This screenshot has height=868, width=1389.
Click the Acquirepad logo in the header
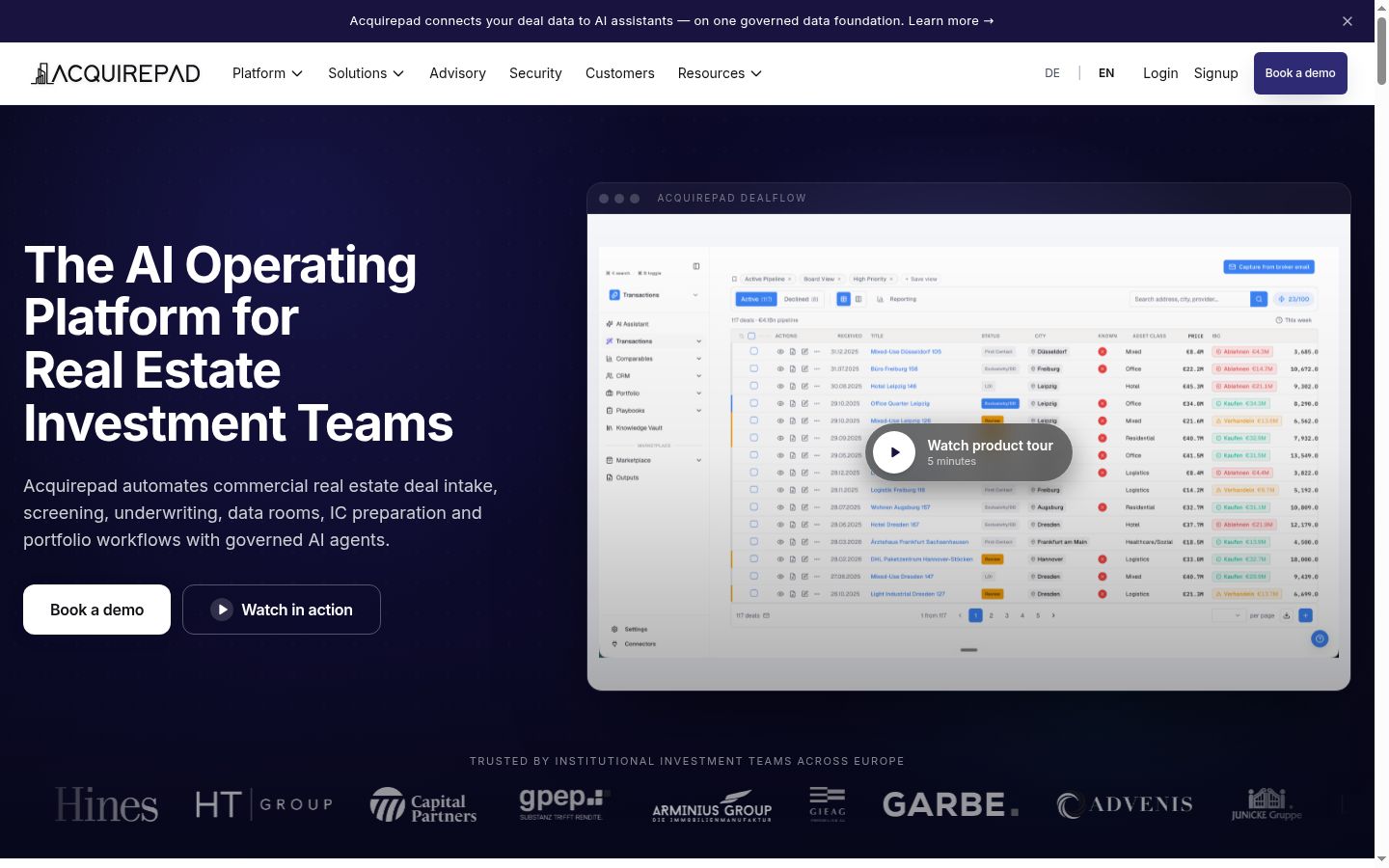click(116, 73)
